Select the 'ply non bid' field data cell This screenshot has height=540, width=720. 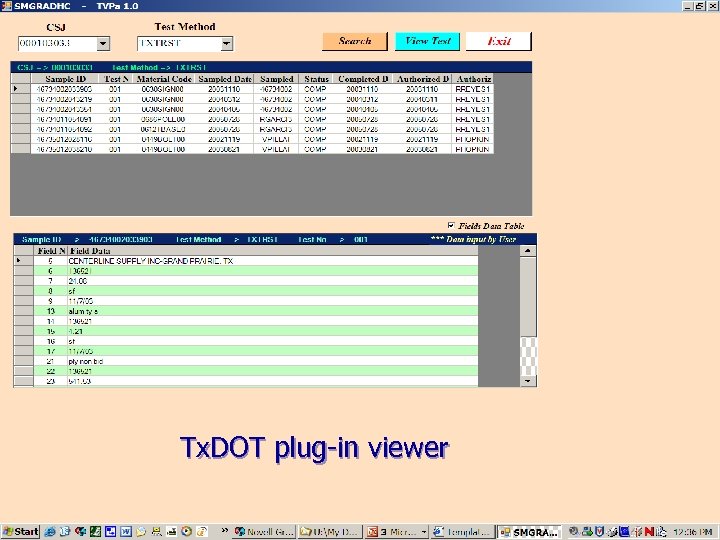tap(273, 361)
